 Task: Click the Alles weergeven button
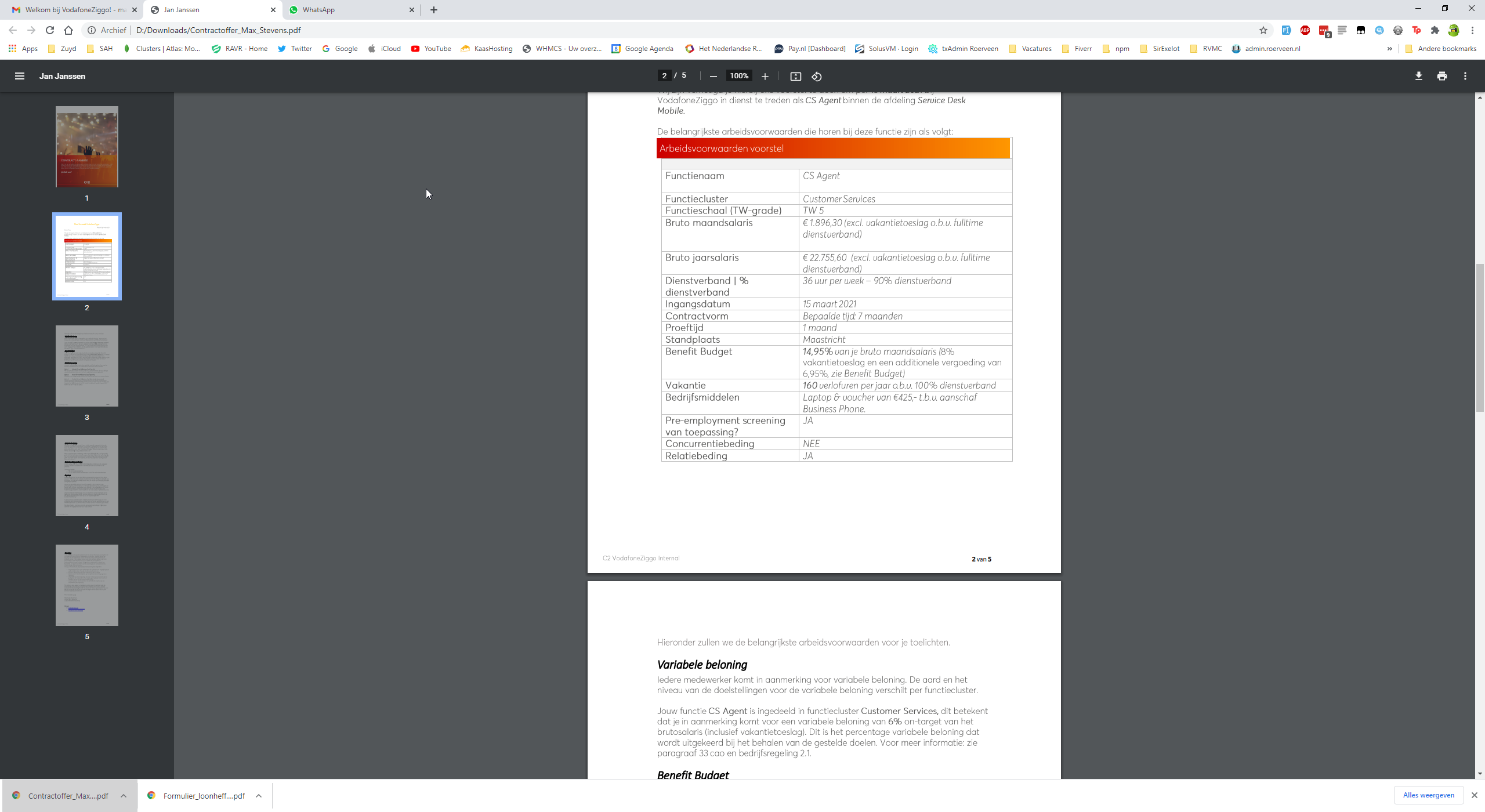pyautogui.click(x=1428, y=795)
